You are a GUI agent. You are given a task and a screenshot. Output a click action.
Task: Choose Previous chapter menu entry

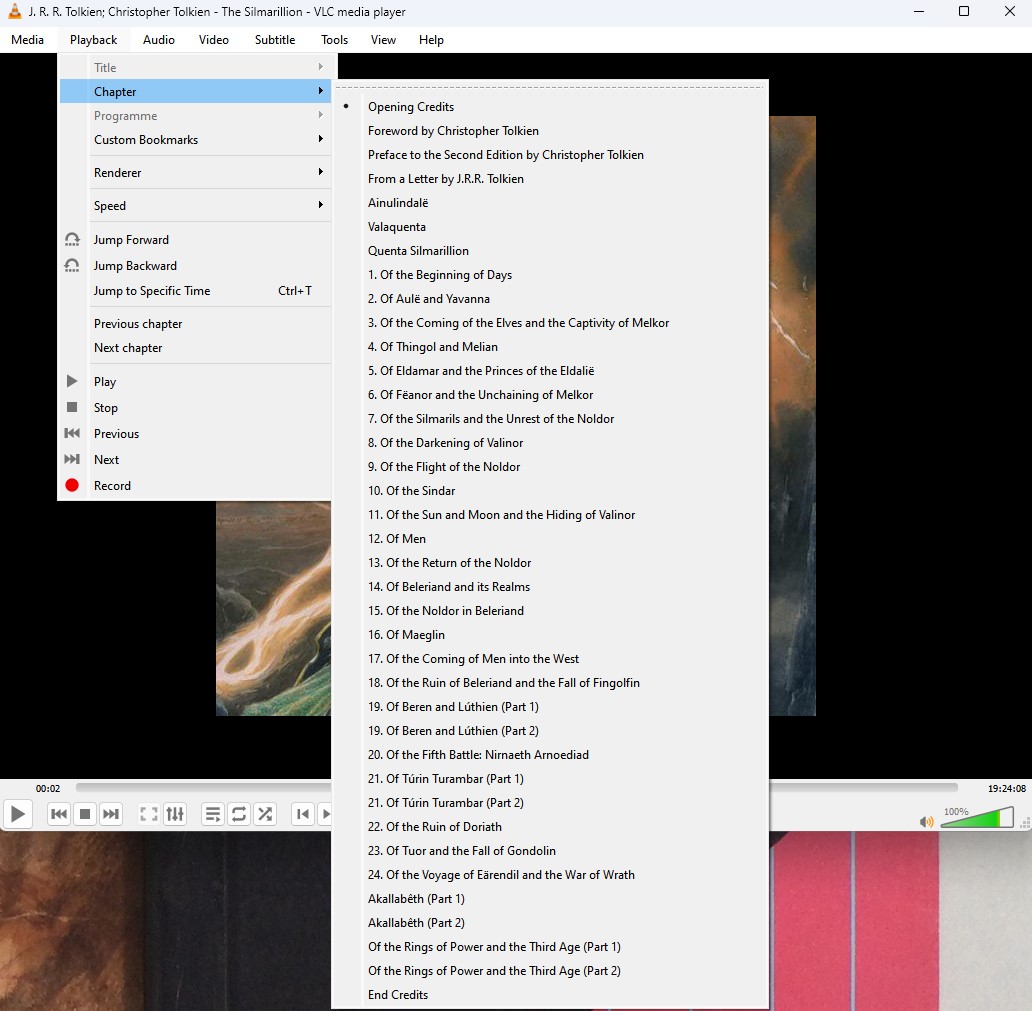[x=195, y=324]
